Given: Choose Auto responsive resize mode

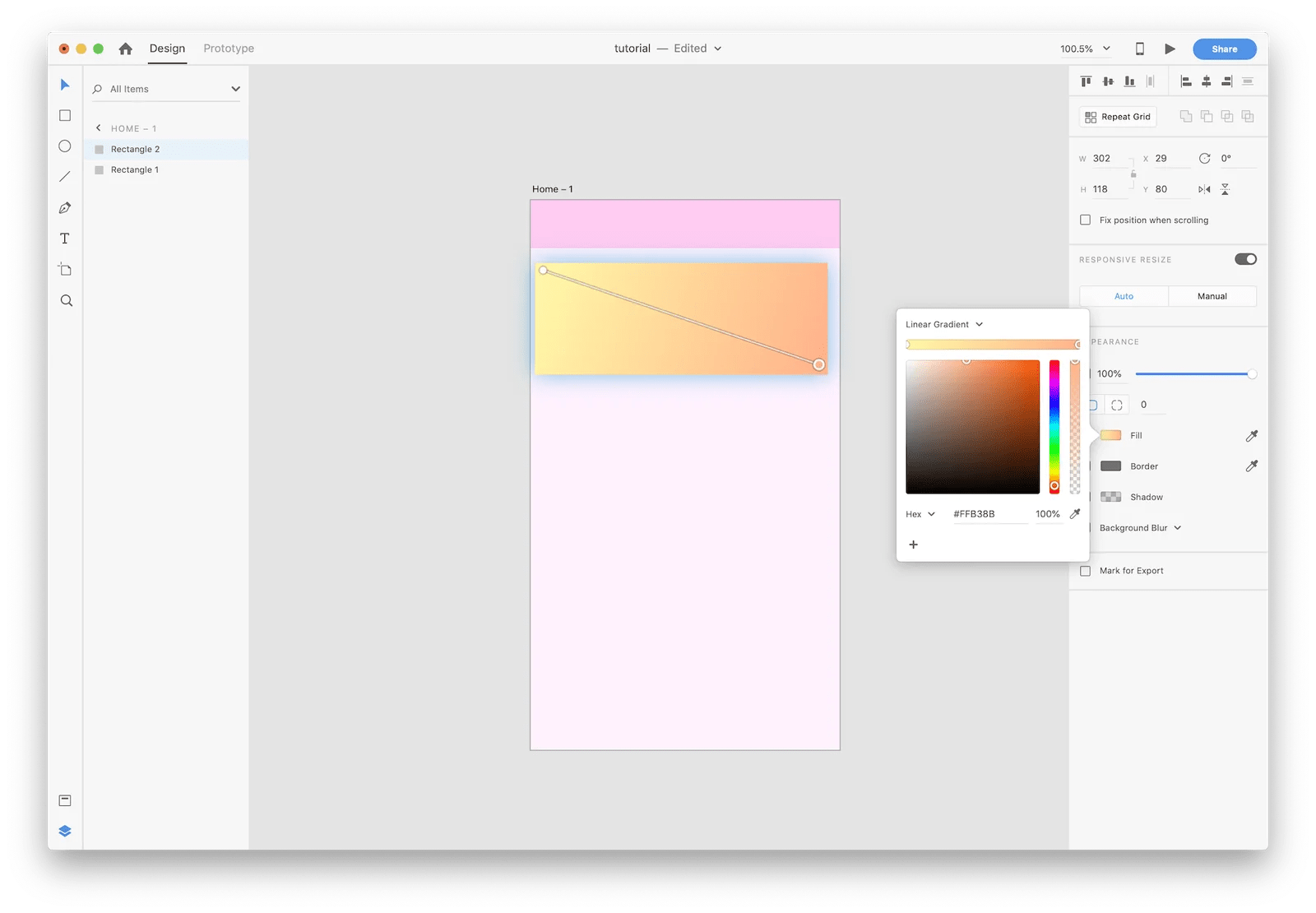Looking at the screenshot, I should (x=1124, y=296).
